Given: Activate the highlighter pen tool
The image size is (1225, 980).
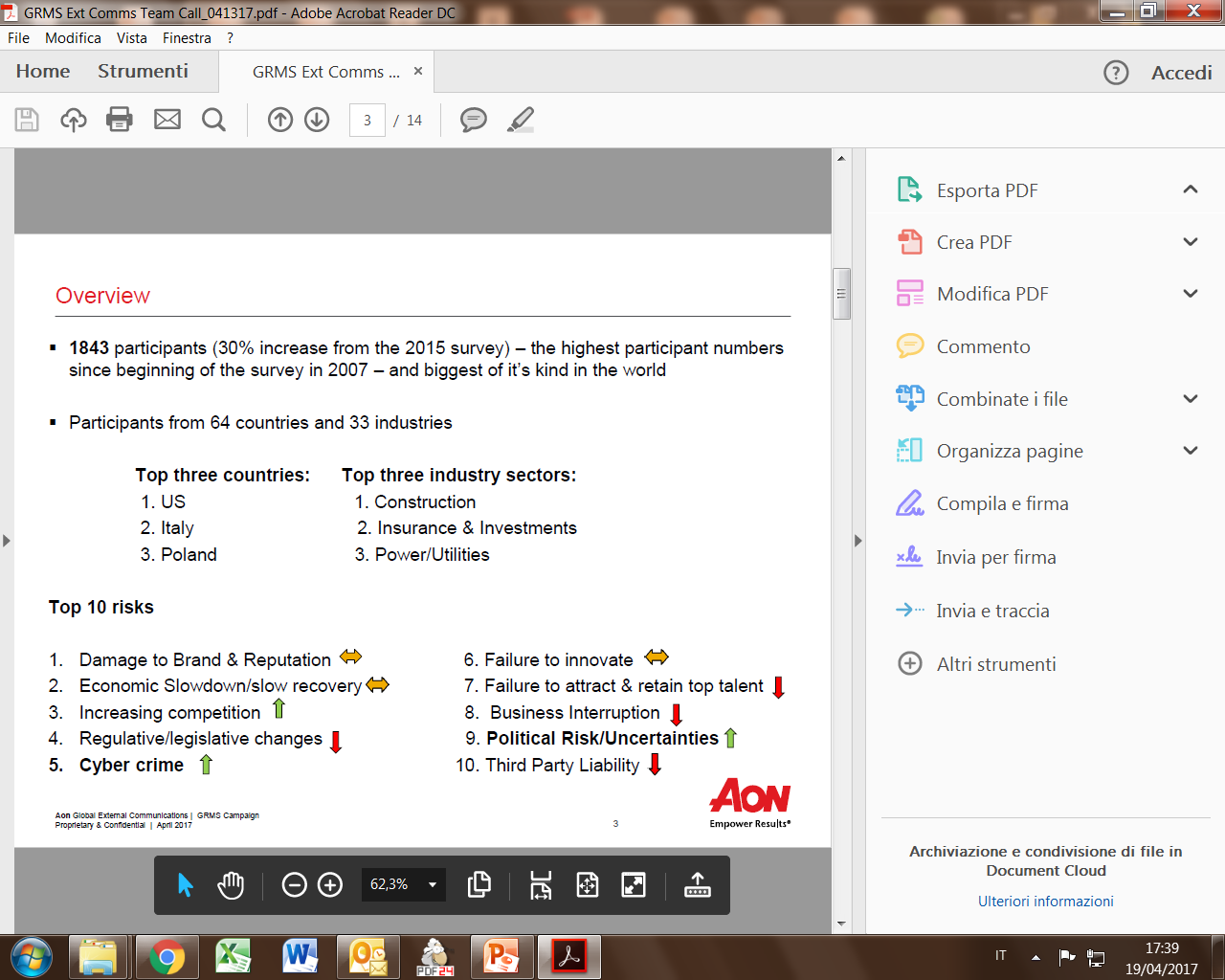Looking at the screenshot, I should (x=520, y=120).
